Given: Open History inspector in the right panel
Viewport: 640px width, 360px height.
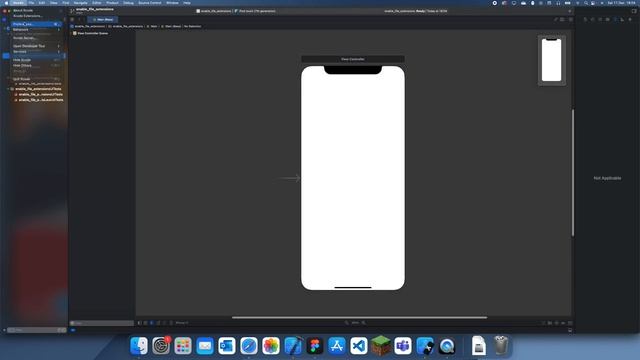Looking at the screenshot, I should [x=593, y=19].
